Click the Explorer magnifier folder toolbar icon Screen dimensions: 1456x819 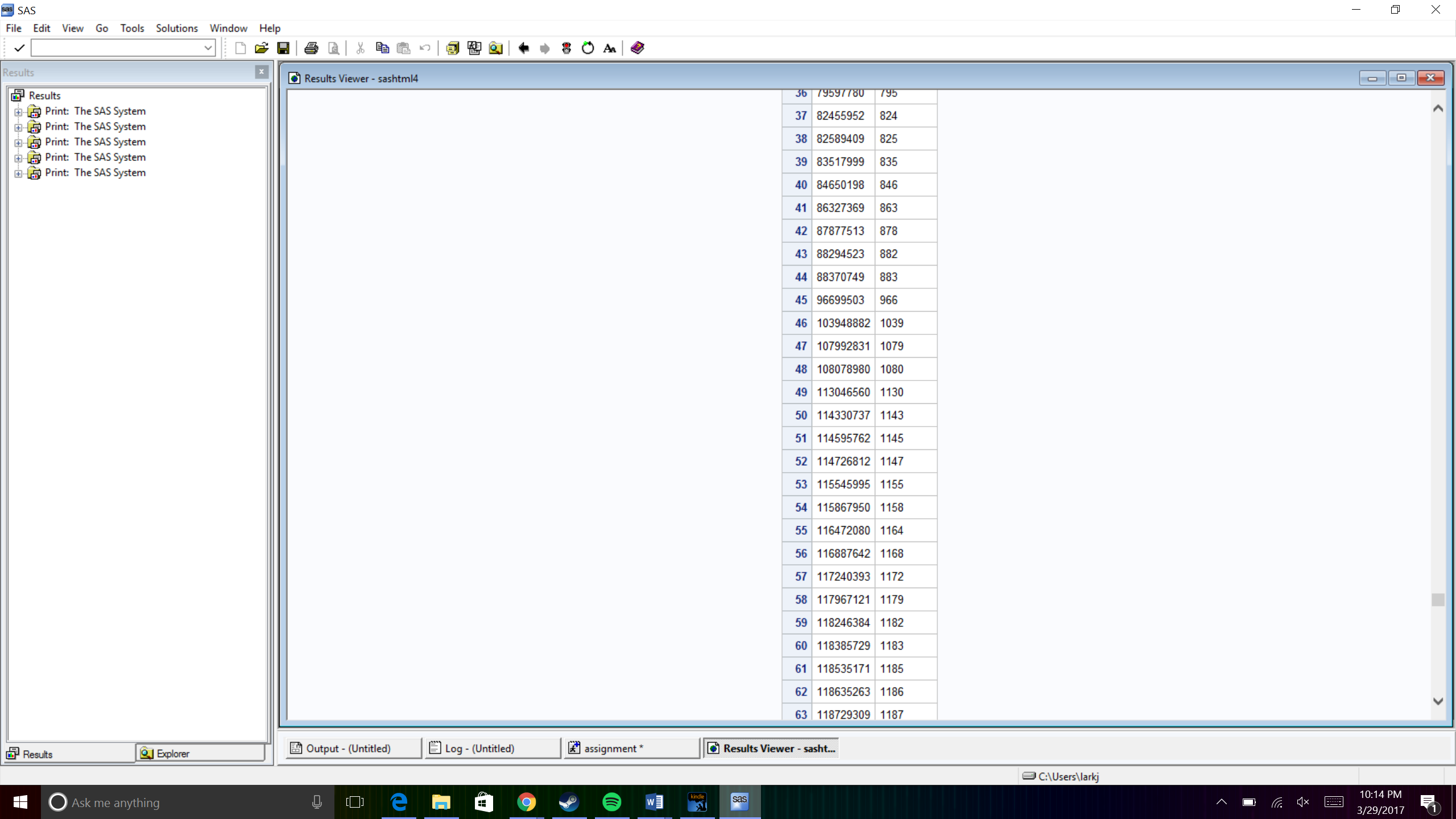pos(496,48)
